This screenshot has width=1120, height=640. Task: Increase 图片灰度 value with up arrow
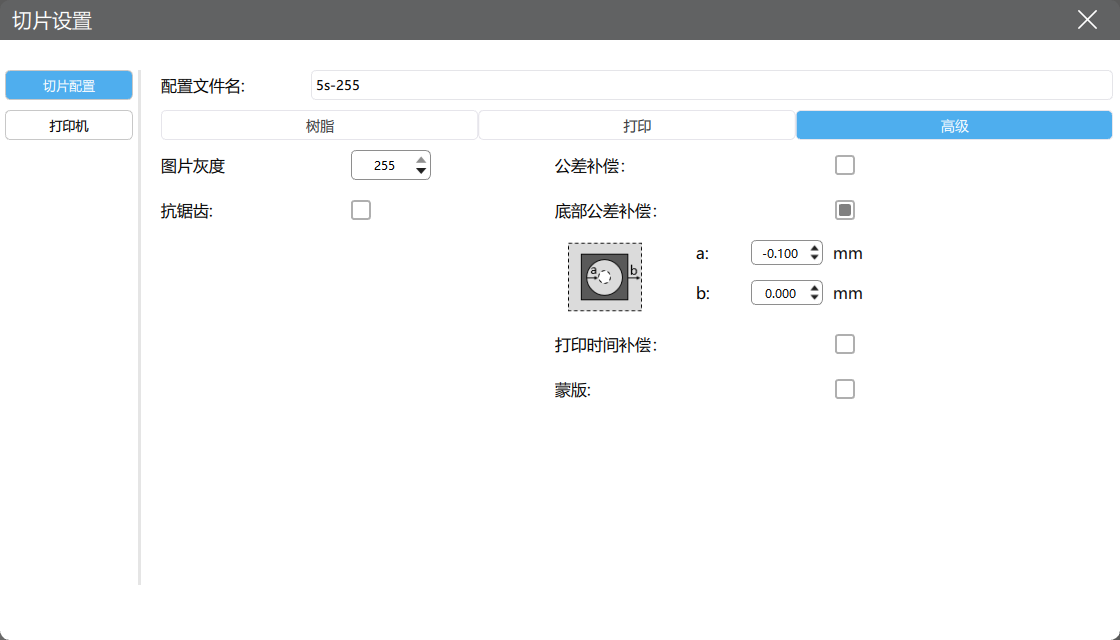click(x=421, y=159)
